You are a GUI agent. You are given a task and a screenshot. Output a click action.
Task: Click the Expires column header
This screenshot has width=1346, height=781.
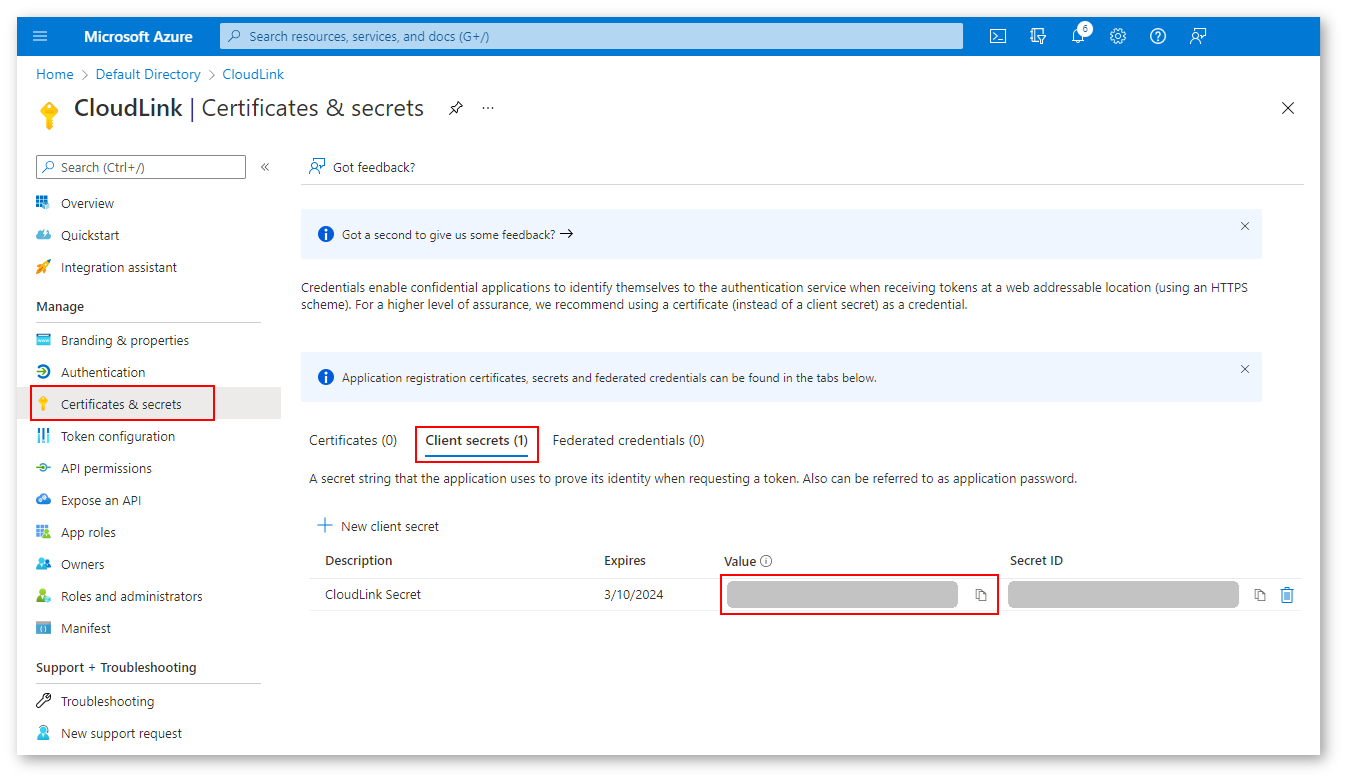pos(625,560)
